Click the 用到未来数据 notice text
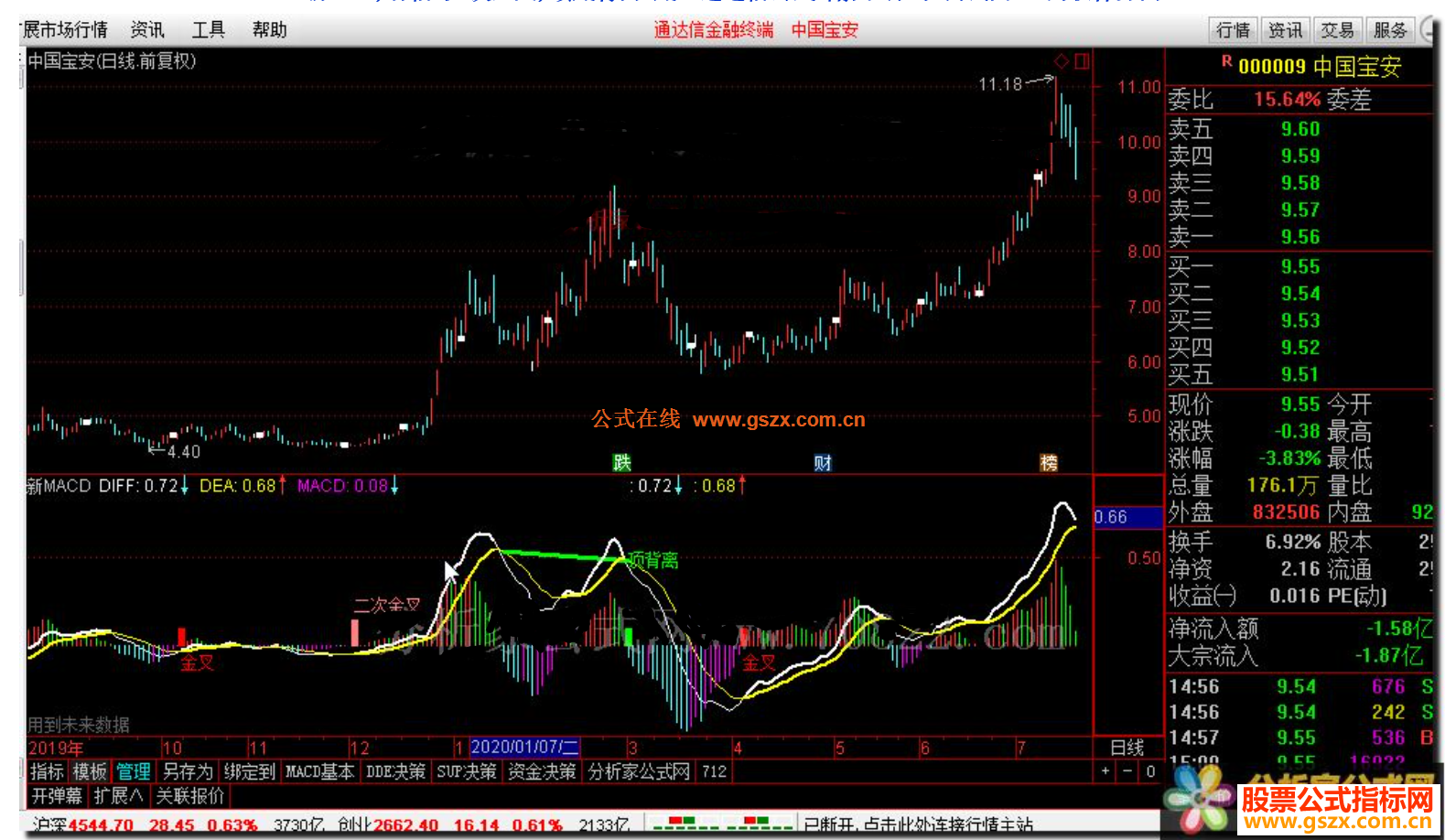 [x=78, y=725]
